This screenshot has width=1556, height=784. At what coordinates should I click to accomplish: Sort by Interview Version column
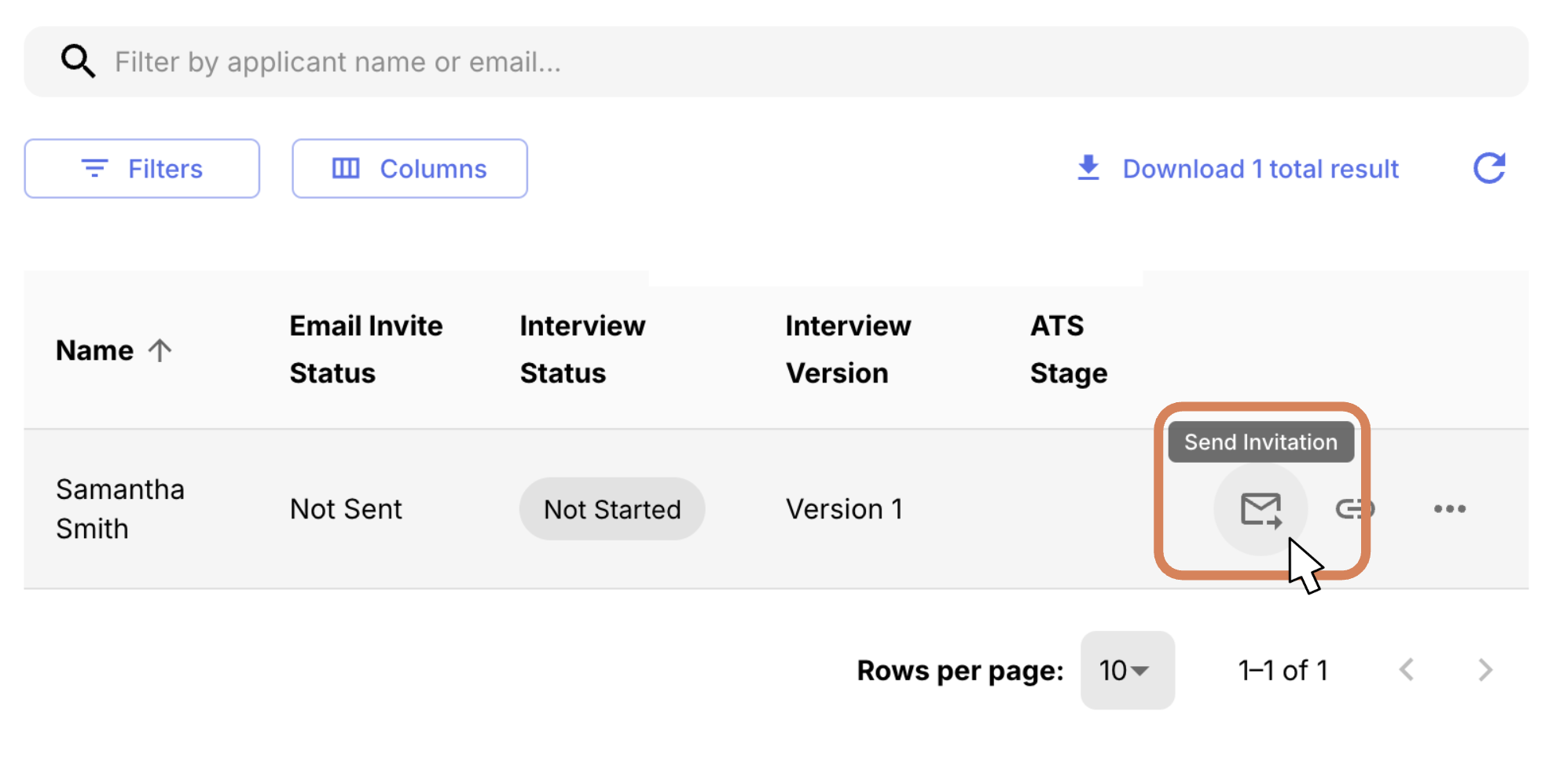coord(847,350)
